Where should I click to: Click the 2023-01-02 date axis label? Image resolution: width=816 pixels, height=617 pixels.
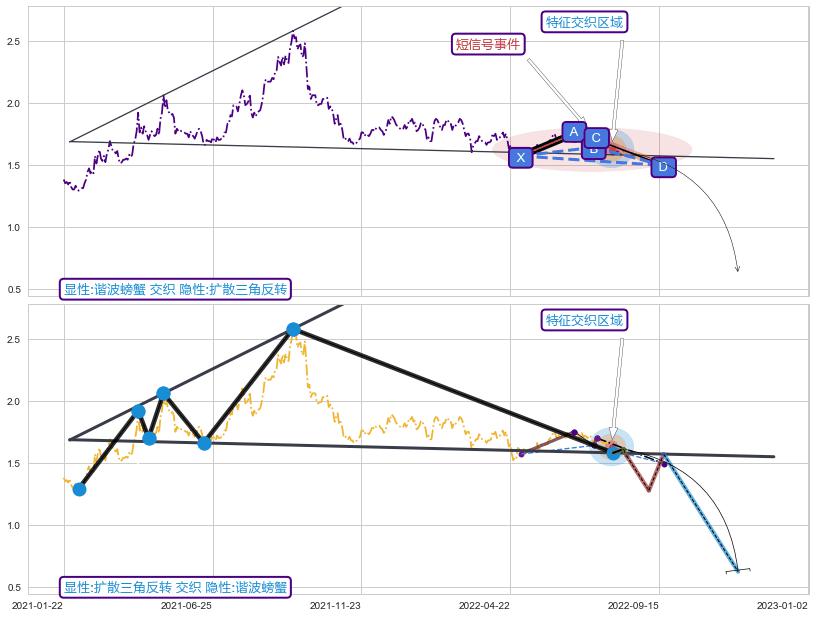(781, 605)
